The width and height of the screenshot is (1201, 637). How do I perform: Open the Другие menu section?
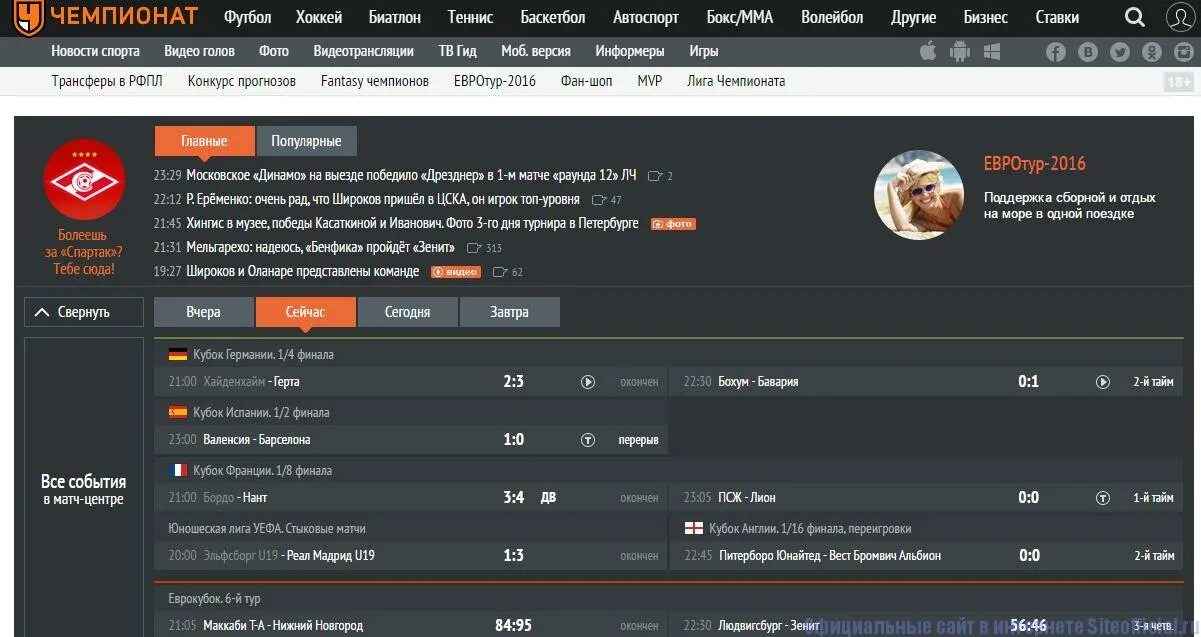pos(913,18)
